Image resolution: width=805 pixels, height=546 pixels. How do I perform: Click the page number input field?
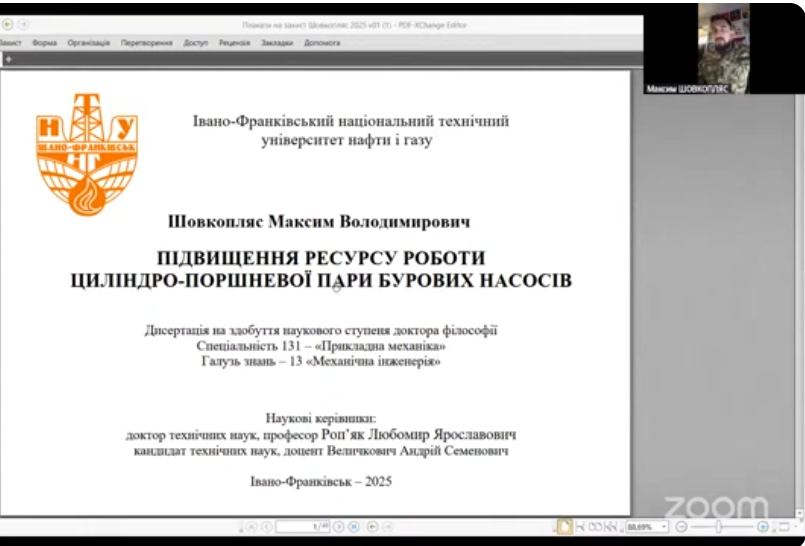(303, 527)
